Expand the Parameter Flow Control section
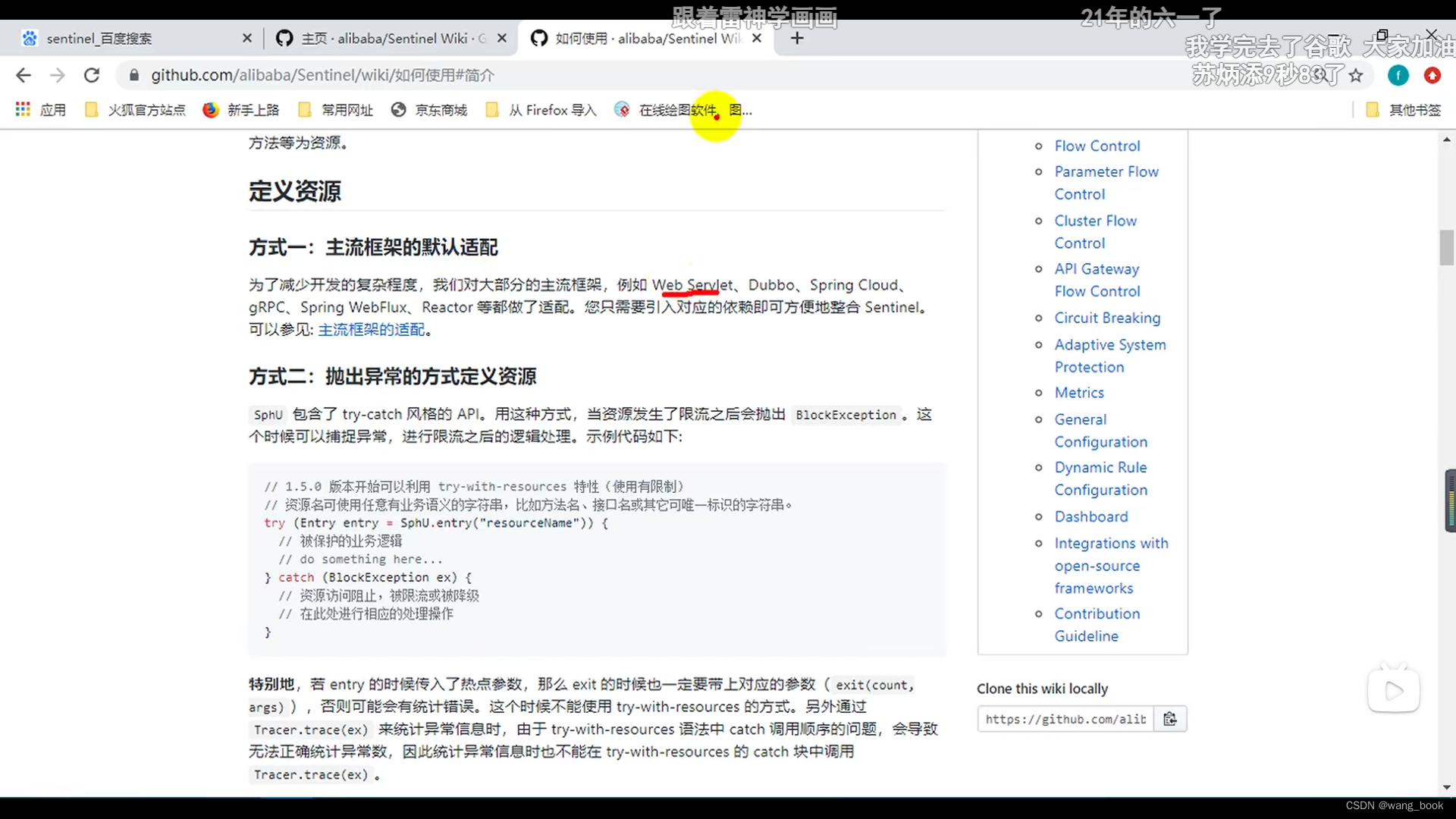Viewport: 1456px width, 819px height. 1107,182
